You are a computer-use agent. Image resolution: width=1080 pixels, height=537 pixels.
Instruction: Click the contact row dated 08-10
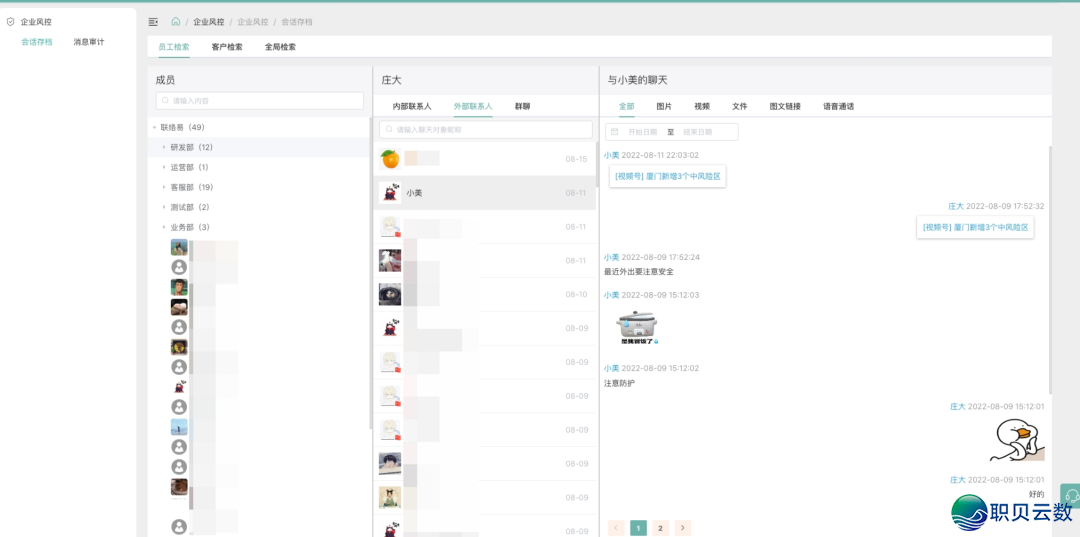(486, 294)
